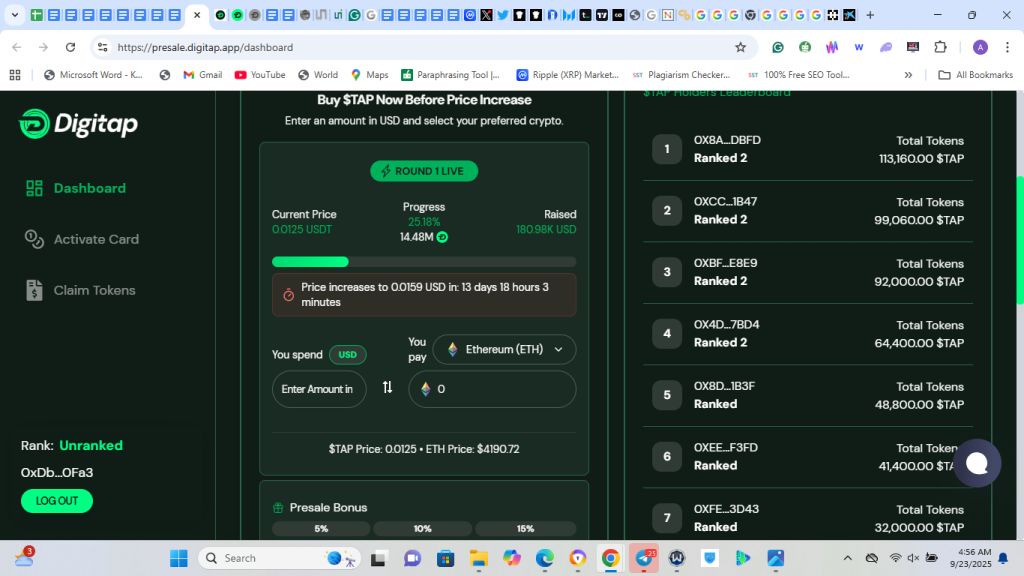Open the All Bookmarks folder
Screen dimensions: 1024x576
click(976, 75)
